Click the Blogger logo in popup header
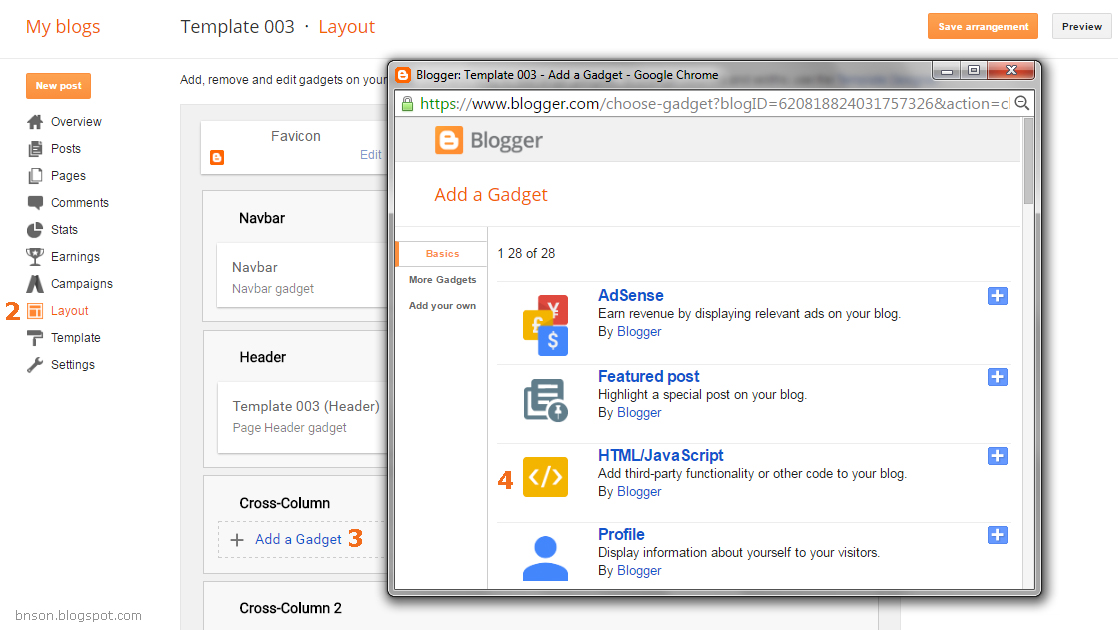 488,140
